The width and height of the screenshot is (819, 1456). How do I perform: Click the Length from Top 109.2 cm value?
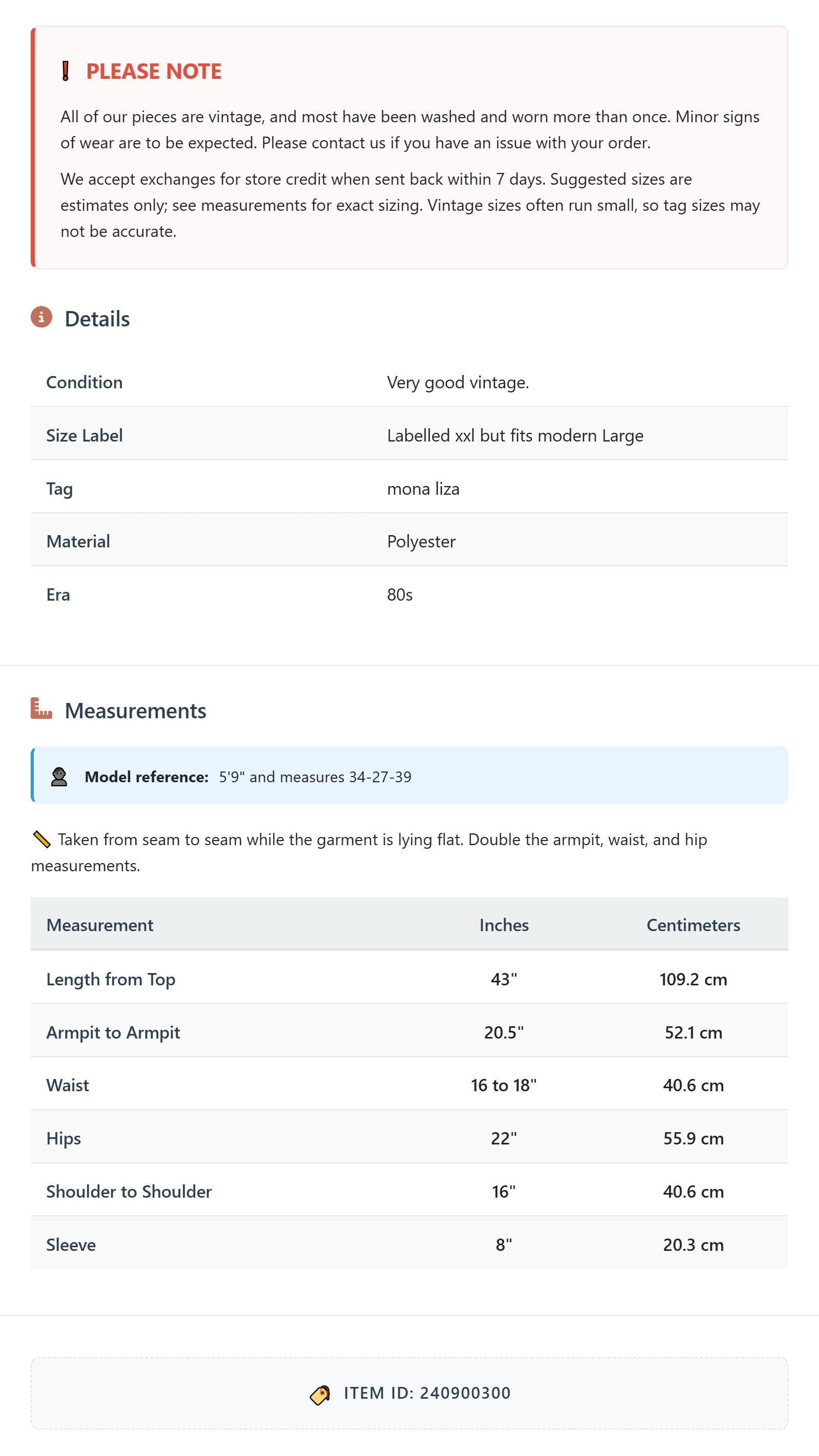tap(694, 979)
